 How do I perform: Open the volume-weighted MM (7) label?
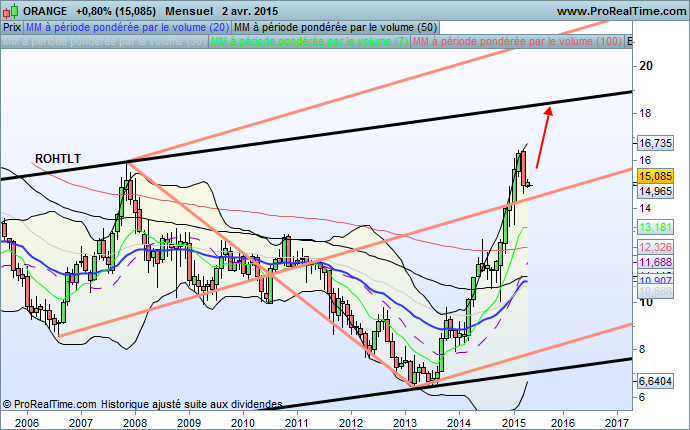click(x=309, y=41)
